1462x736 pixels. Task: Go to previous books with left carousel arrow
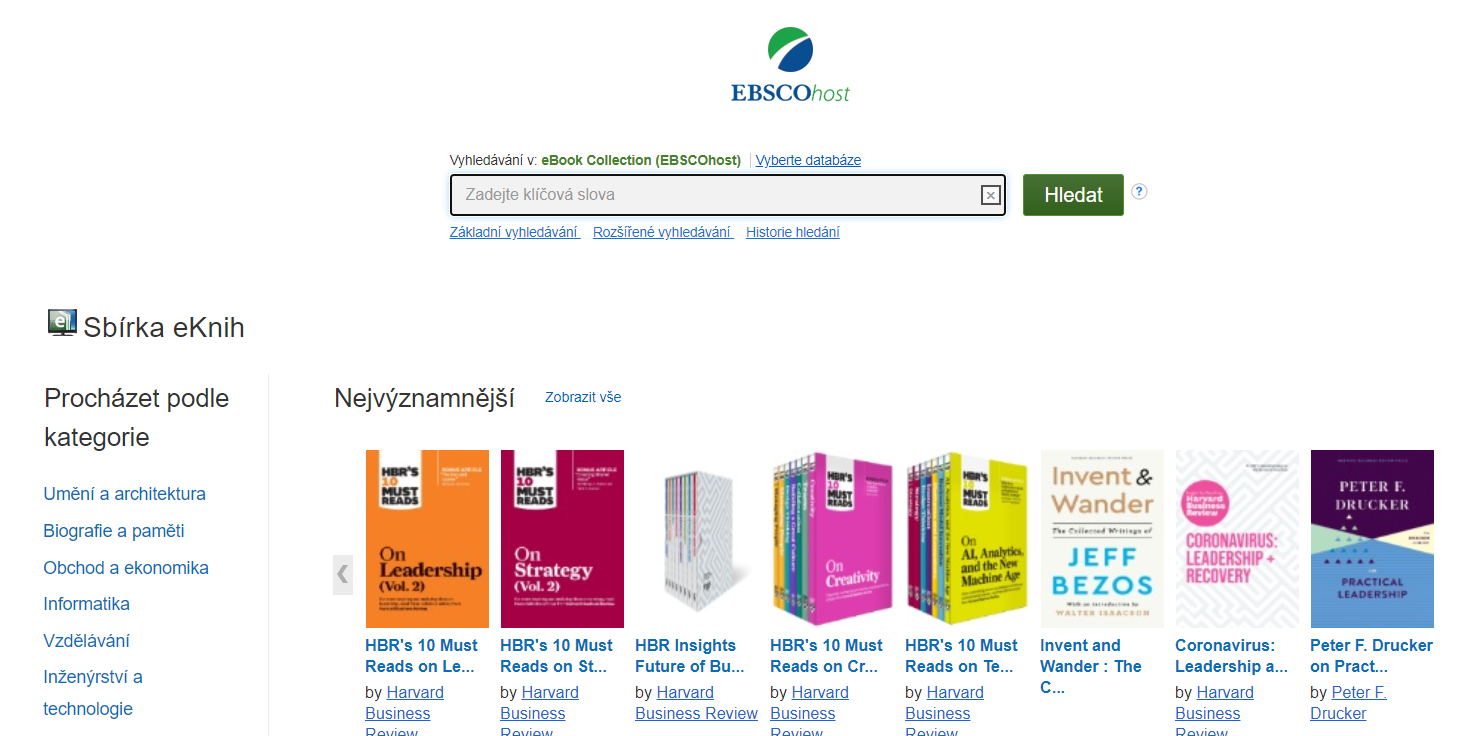[x=343, y=574]
